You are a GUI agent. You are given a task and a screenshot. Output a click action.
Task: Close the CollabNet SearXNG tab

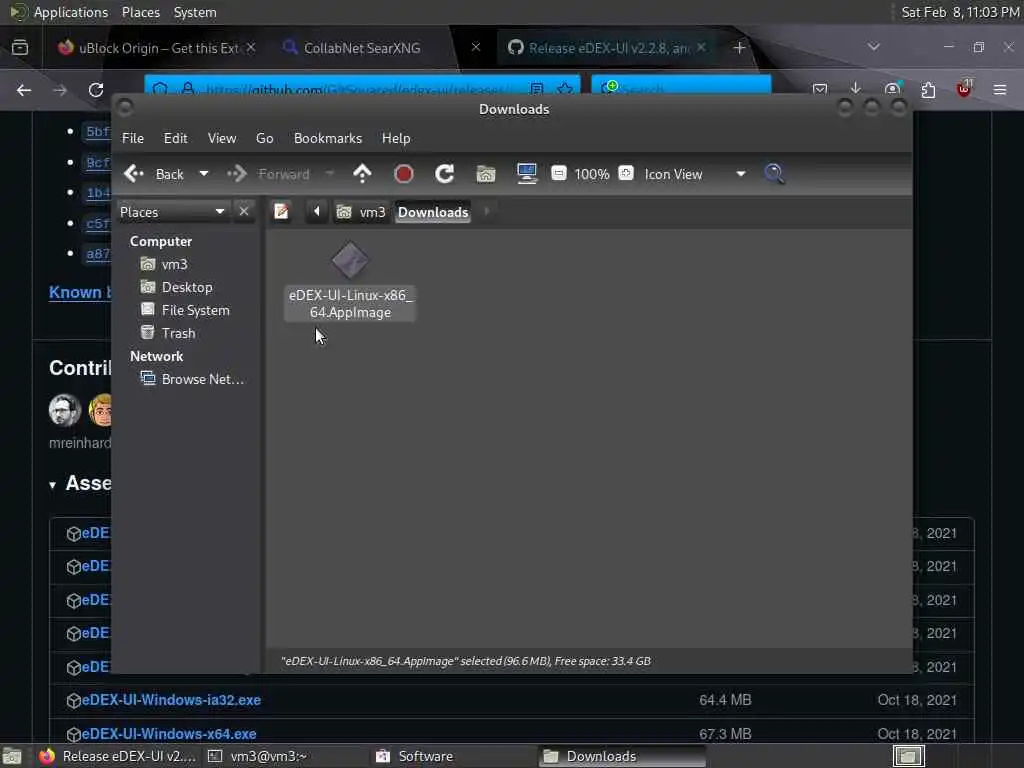tap(476, 47)
